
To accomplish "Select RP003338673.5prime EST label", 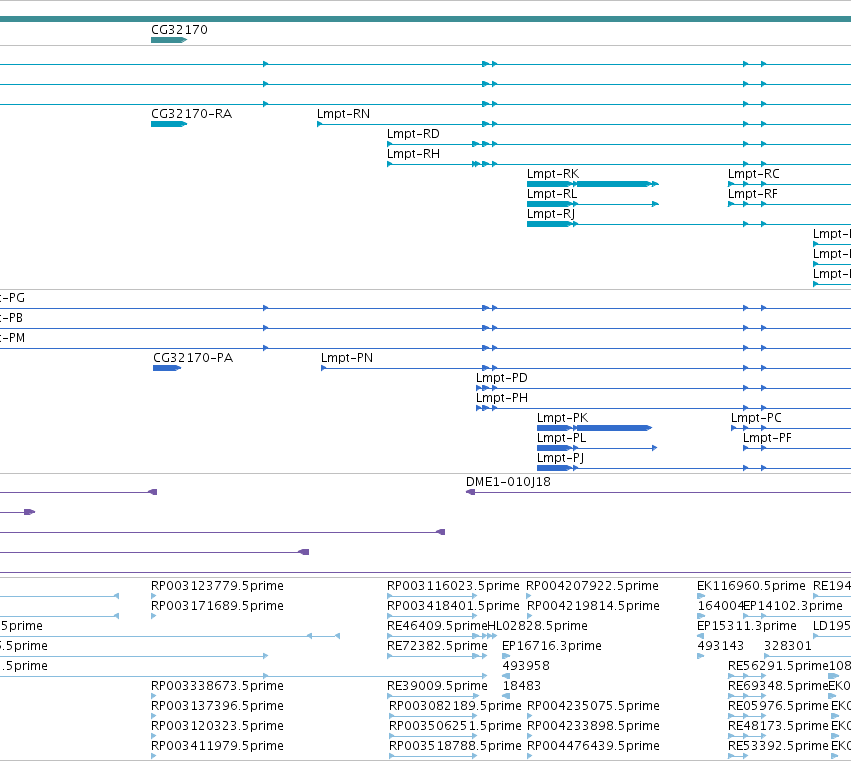I will click(217, 686).
